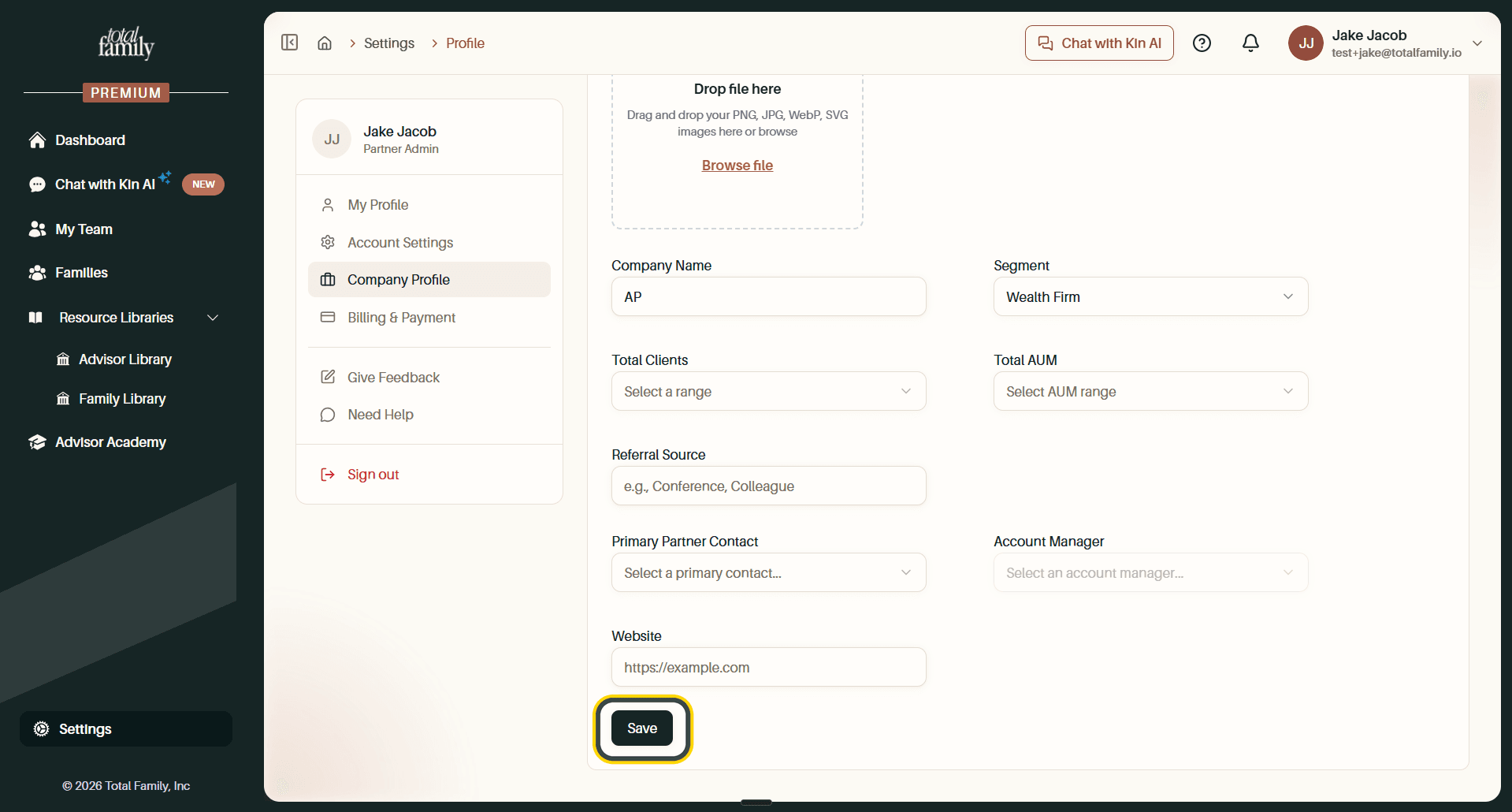Collapse the sidebar panel toggle icon

click(x=289, y=43)
